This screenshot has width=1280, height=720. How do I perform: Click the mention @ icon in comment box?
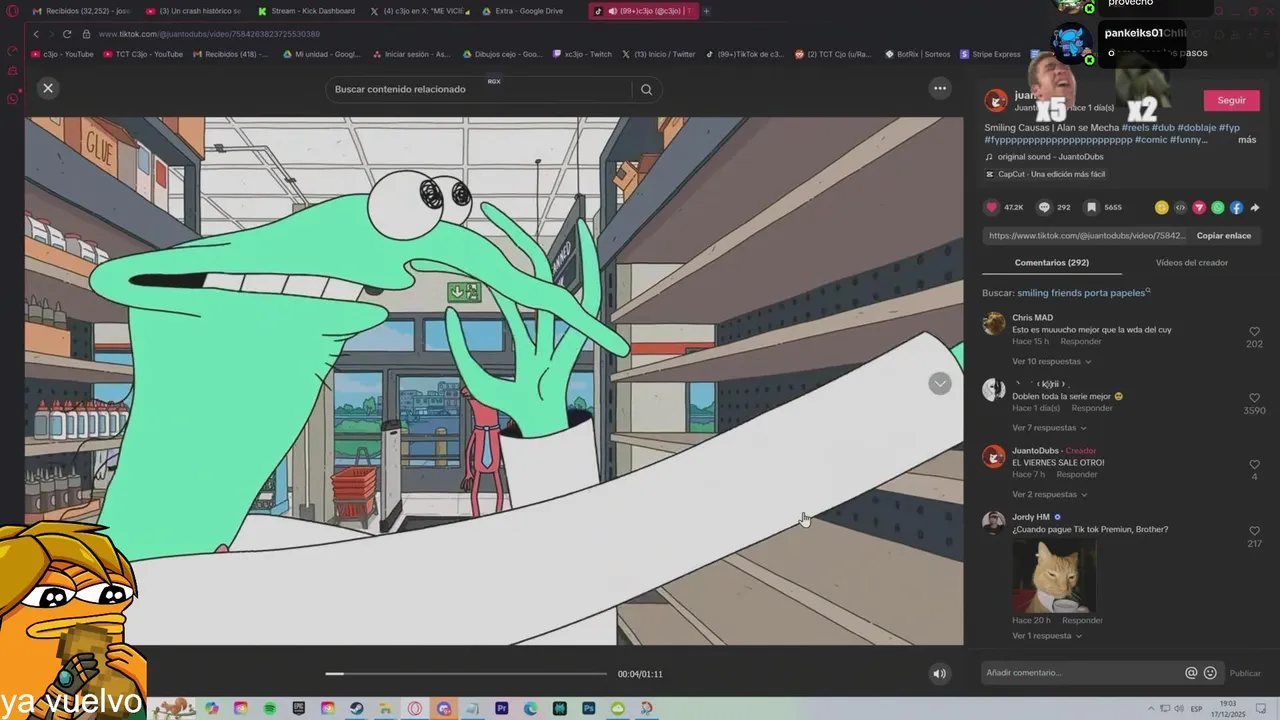(x=1191, y=673)
